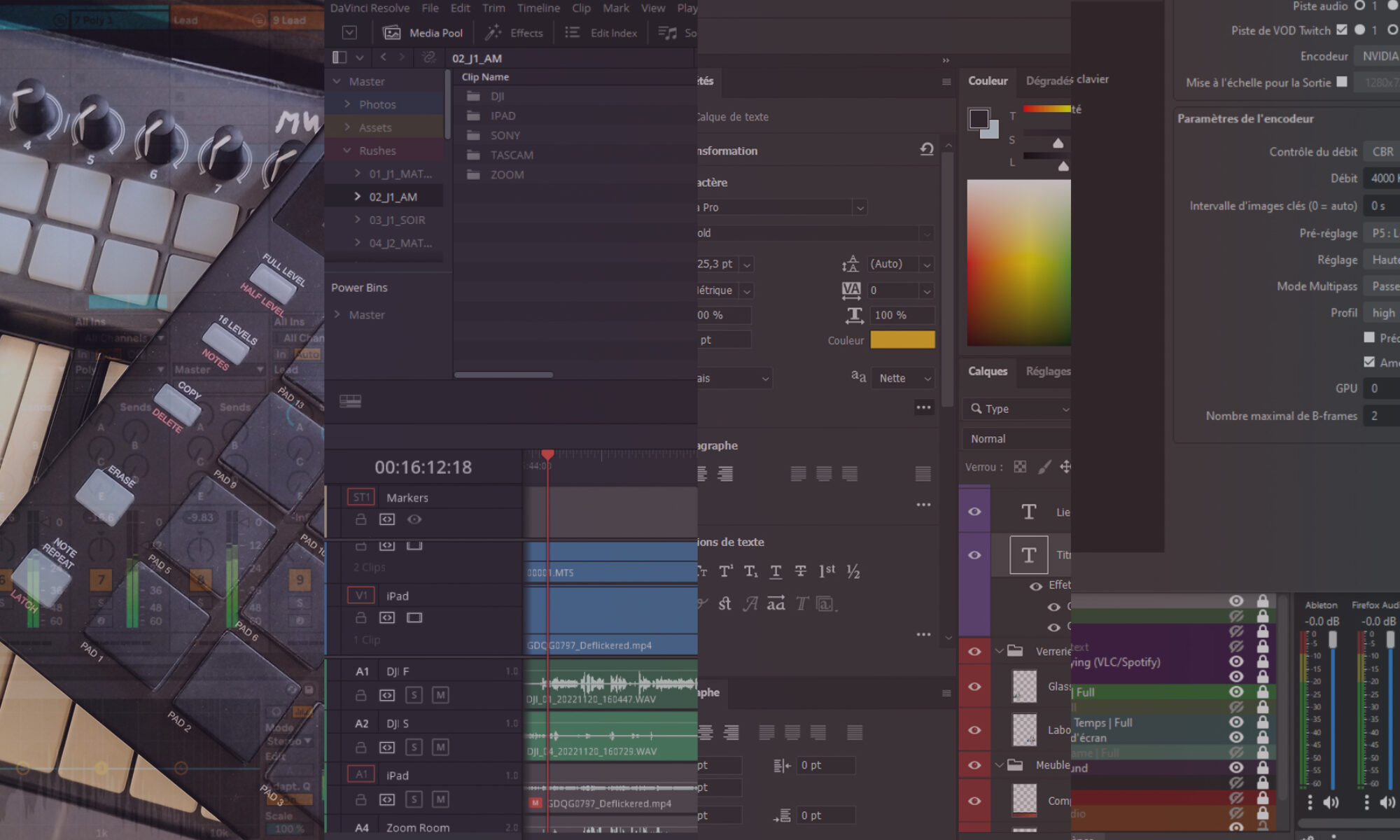Screen dimensions: 1400x840
Task: Expand the Photos bin in Resolve
Action: pos(347,104)
